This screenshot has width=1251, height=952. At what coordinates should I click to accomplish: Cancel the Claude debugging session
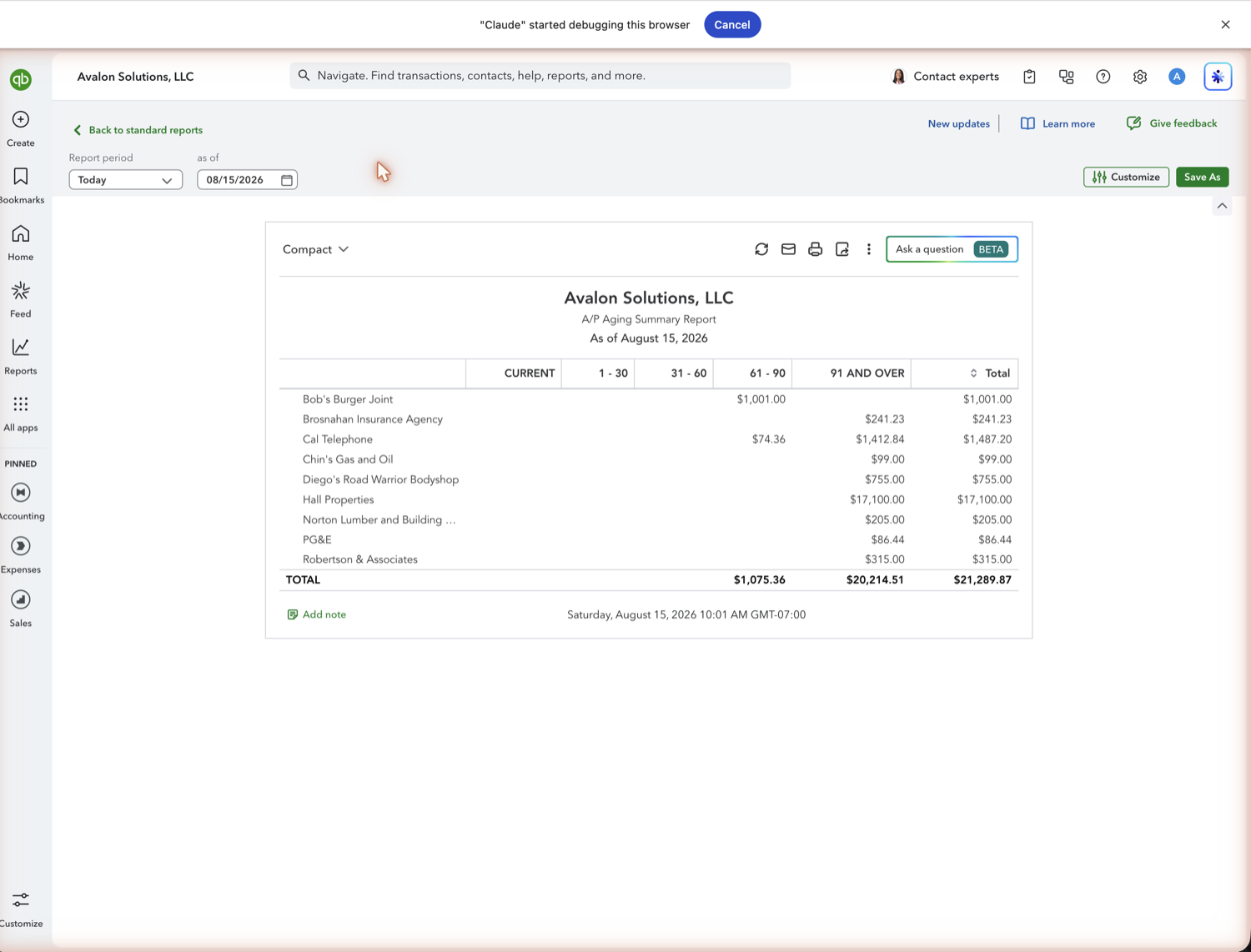click(x=732, y=25)
